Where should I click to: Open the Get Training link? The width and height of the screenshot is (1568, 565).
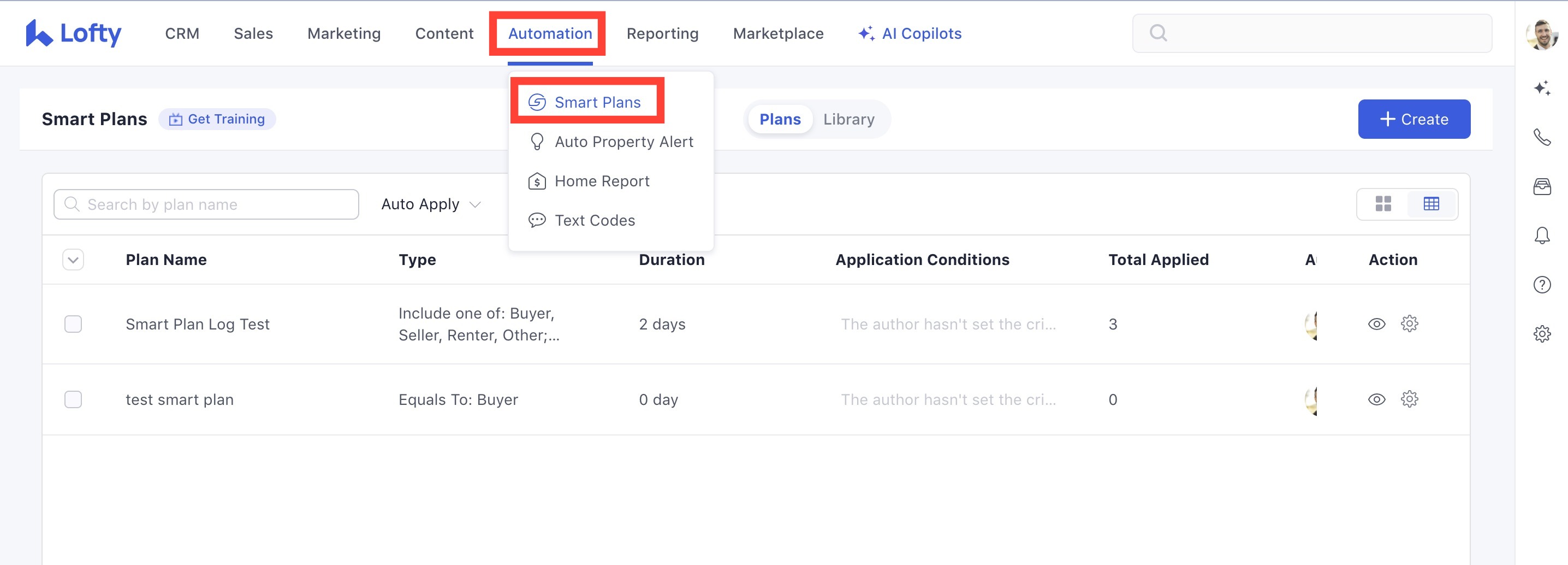coord(217,119)
